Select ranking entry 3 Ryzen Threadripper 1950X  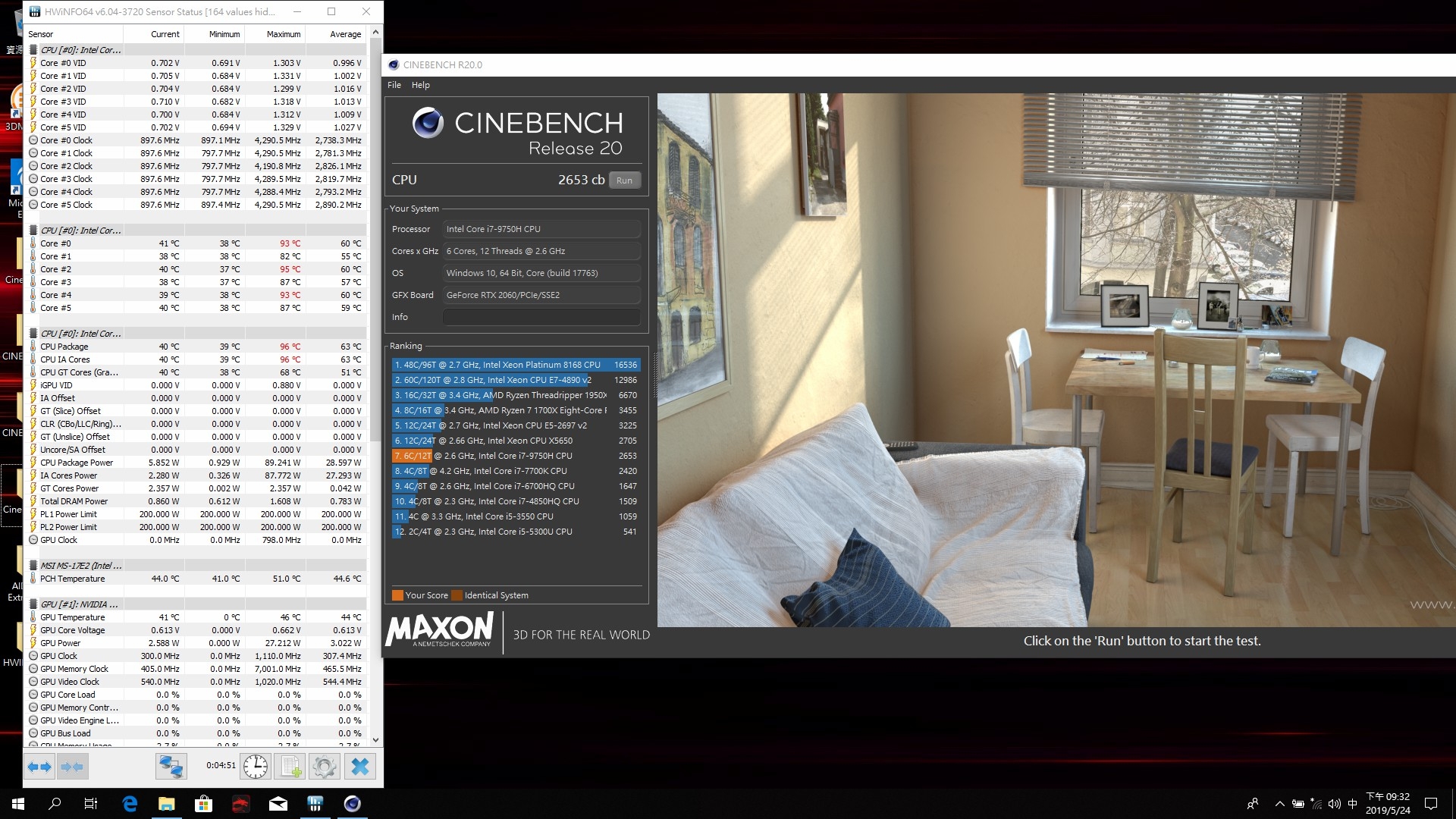pyautogui.click(x=516, y=395)
